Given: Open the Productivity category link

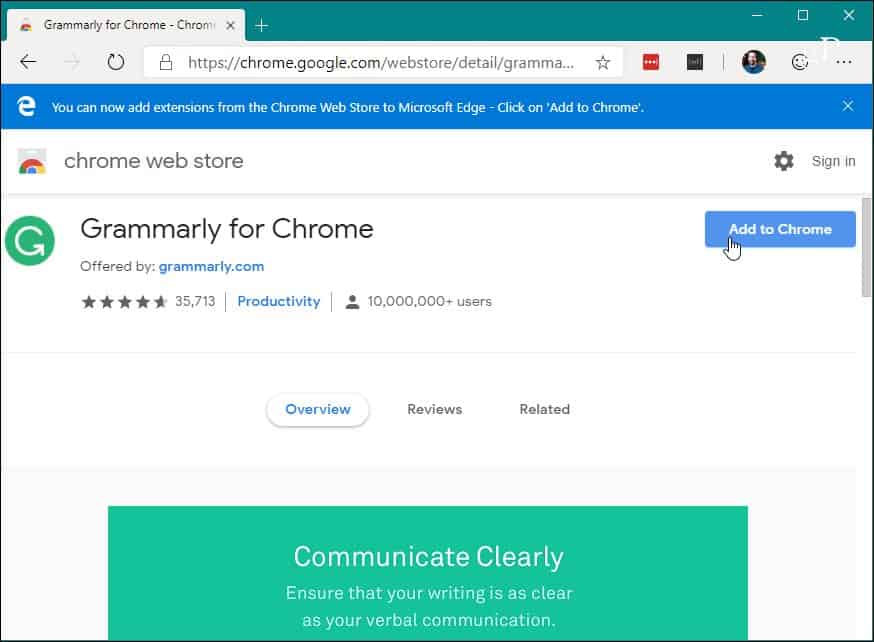Looking at the screenshot, I should [x=279, y=301].
